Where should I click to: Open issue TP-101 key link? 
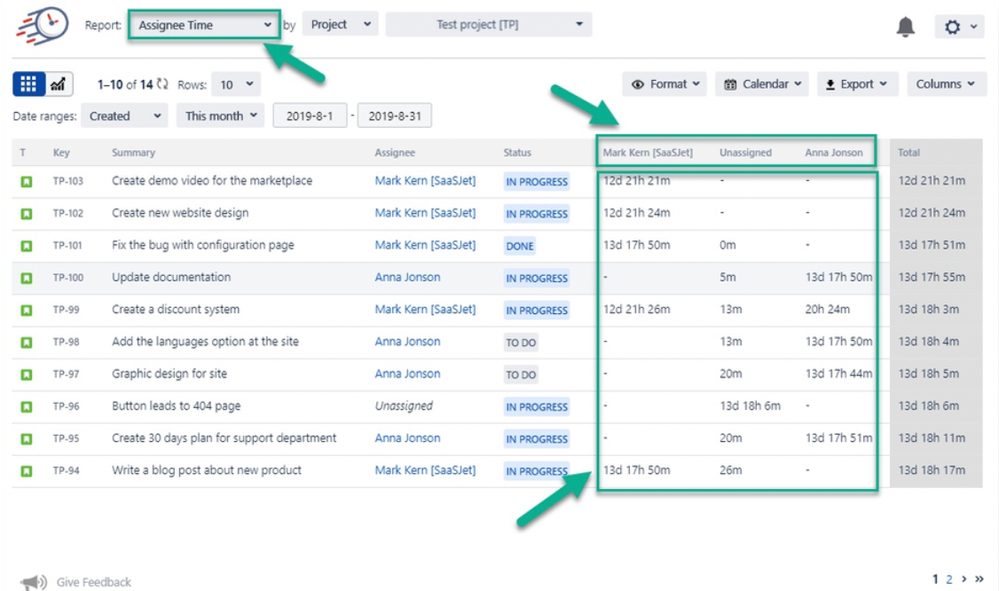point(68,245)
